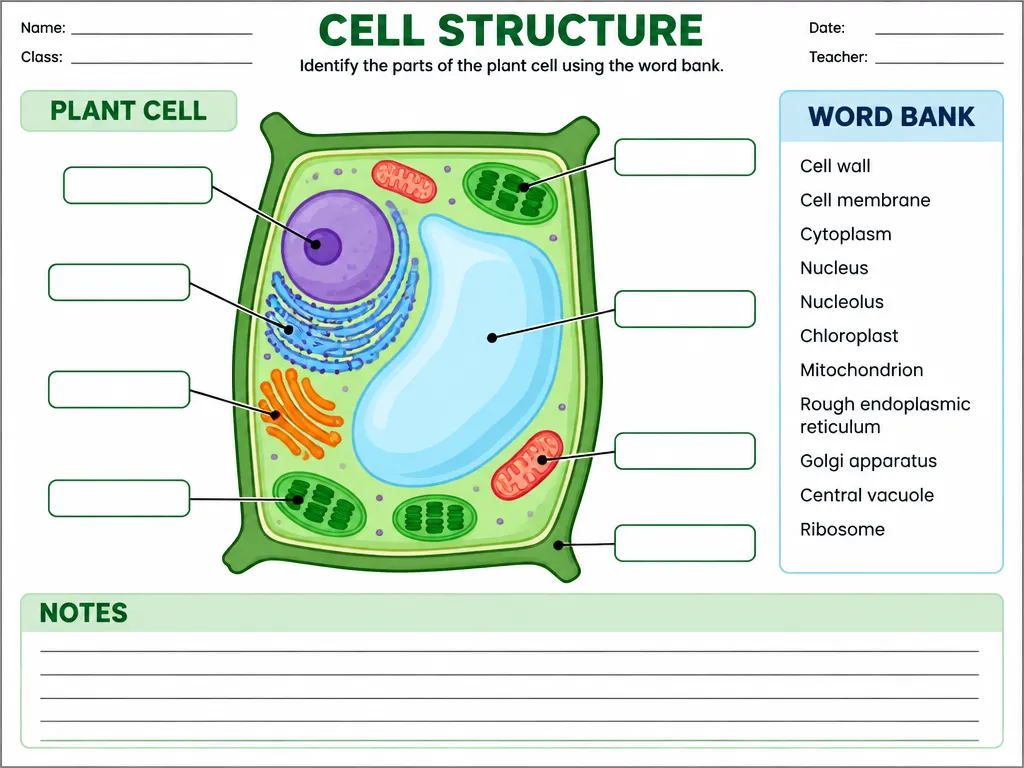Select the label box connected to the central vacuole

[684, 309]
